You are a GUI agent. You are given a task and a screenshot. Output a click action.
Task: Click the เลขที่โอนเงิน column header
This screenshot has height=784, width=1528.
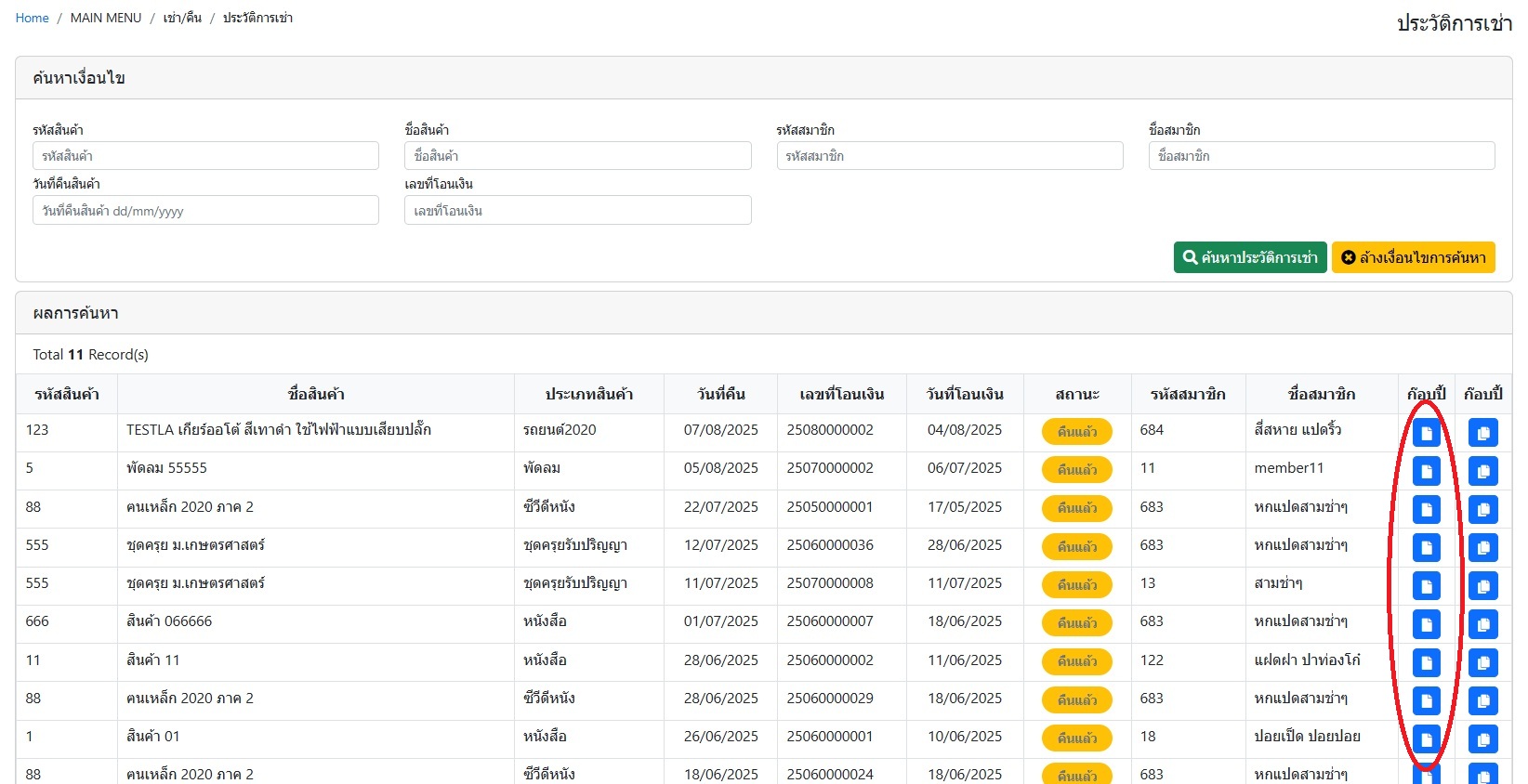842,394
